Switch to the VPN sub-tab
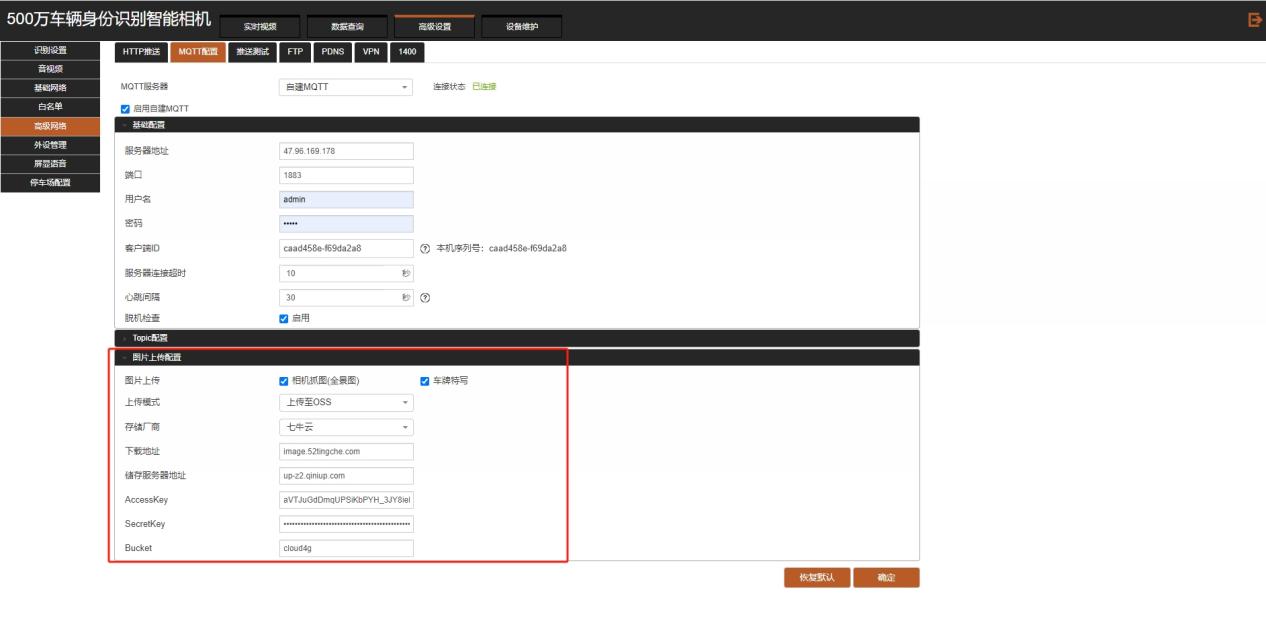Image resolution: width=1266 pixels, height=627 pixels. click(372, 53)
